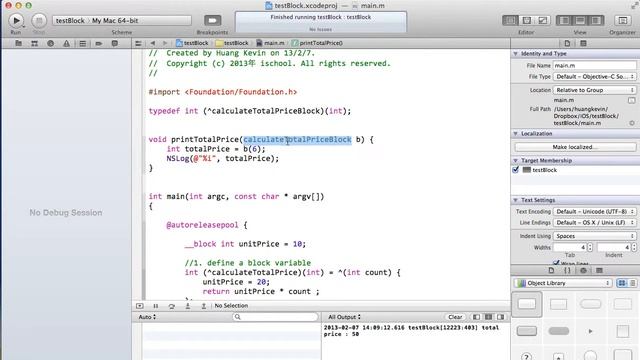Collapse the Localization section
Image resolution: width=640 pixels, height=360 pixels.
[x=516, y=133]
